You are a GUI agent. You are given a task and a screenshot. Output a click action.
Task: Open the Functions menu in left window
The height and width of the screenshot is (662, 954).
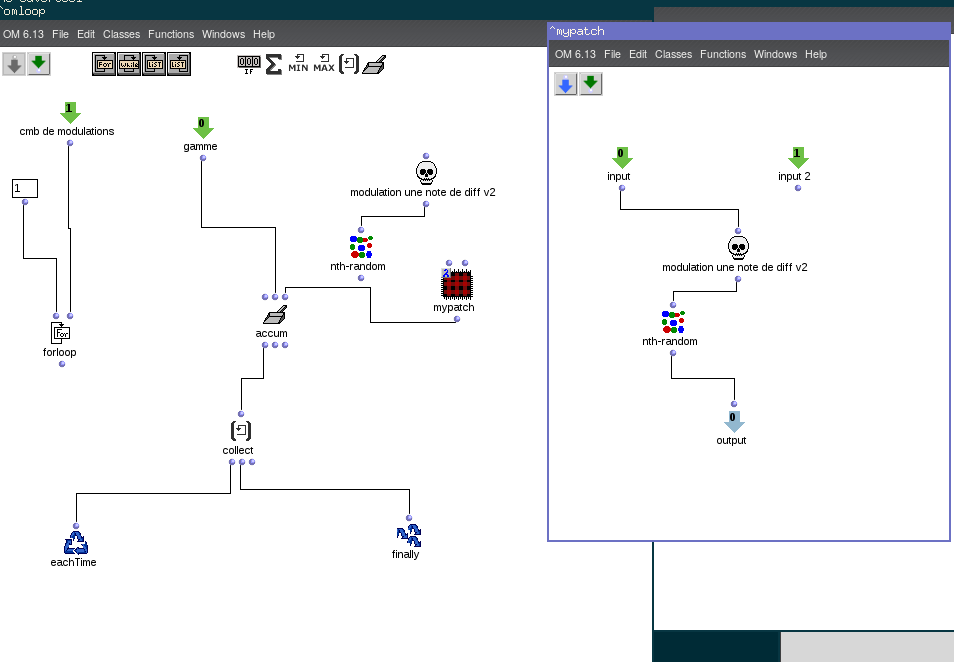point(171,34)
